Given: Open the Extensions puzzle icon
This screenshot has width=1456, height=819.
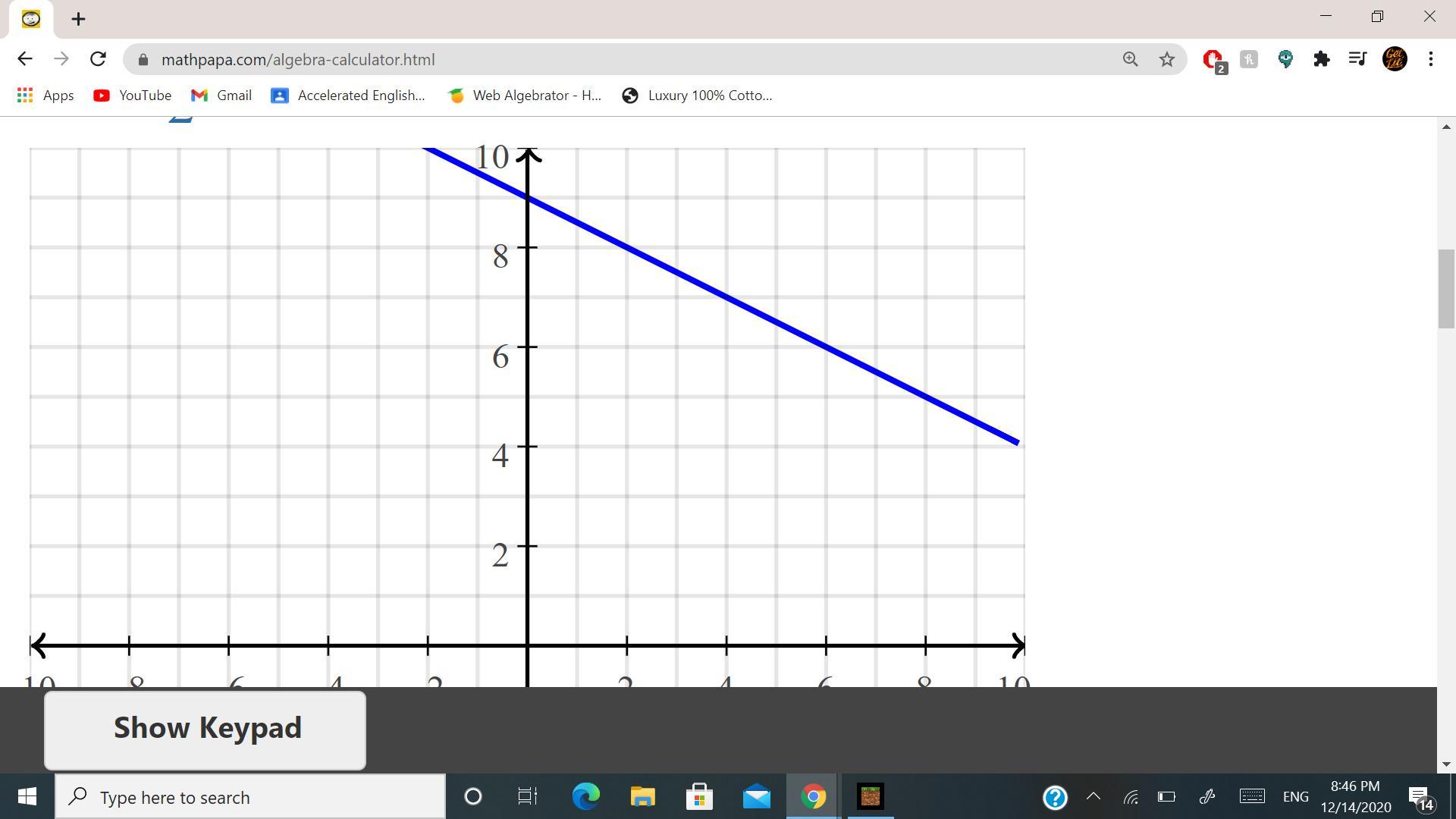Looking at the screenshot, I should [x=1321, y=59].
